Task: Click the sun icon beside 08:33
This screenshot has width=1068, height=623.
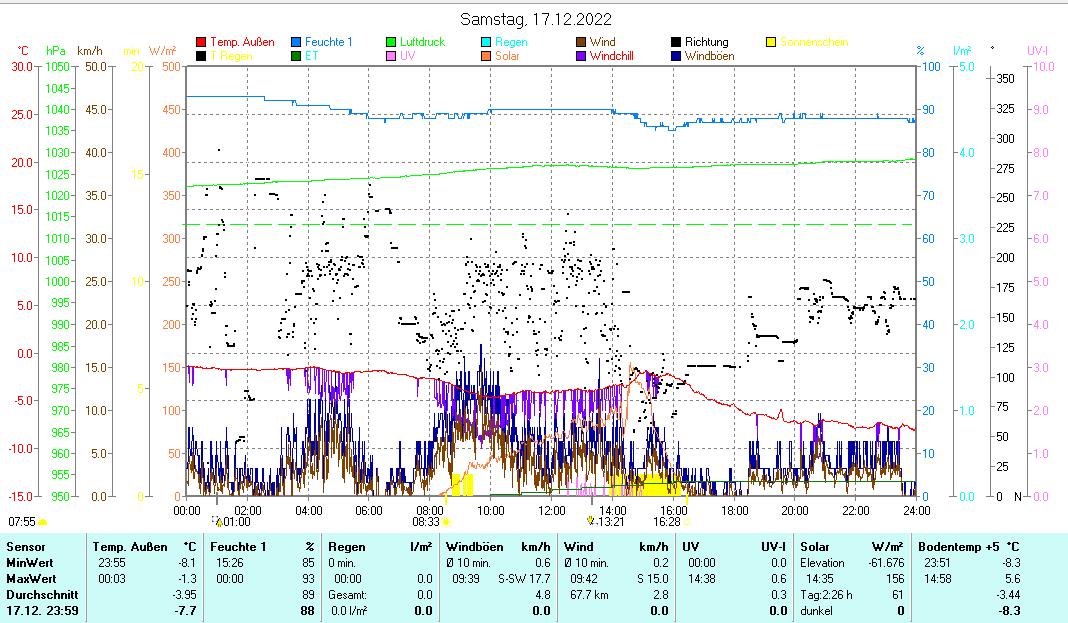Action: 446,521
